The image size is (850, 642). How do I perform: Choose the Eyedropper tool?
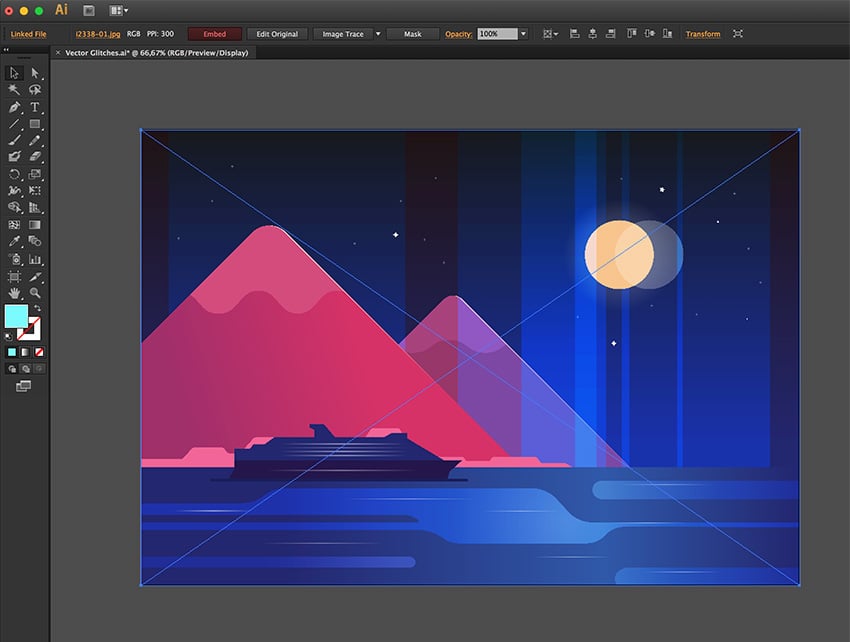(14, 241)
